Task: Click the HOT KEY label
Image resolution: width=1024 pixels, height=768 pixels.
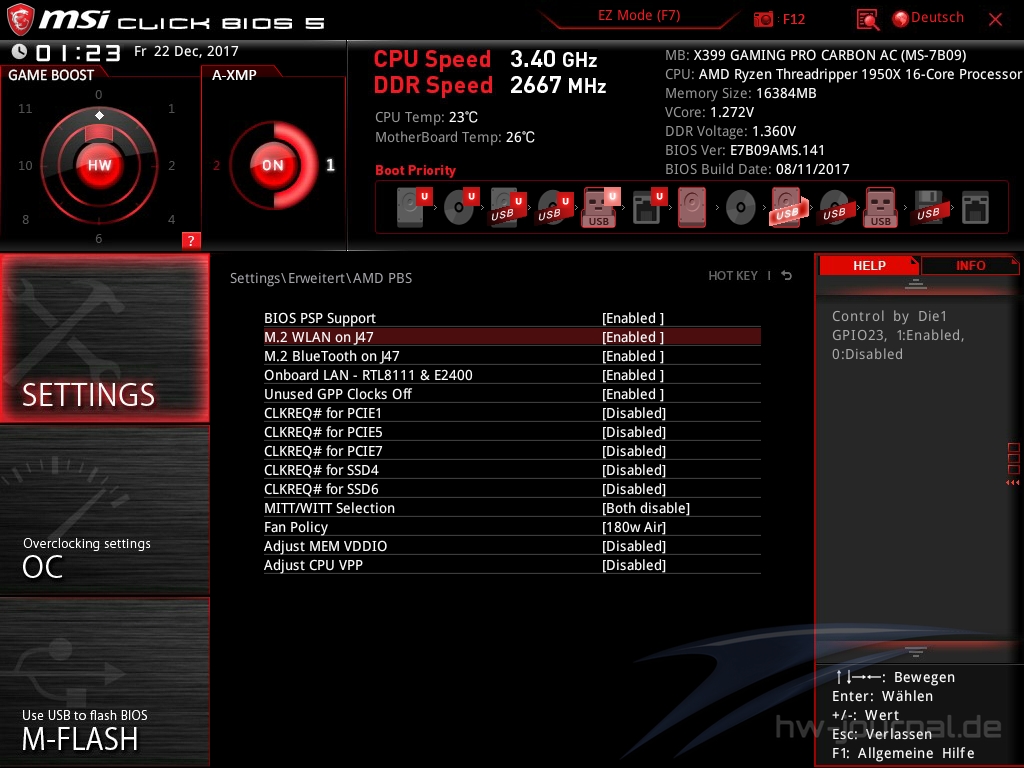Action: [733, 276]
